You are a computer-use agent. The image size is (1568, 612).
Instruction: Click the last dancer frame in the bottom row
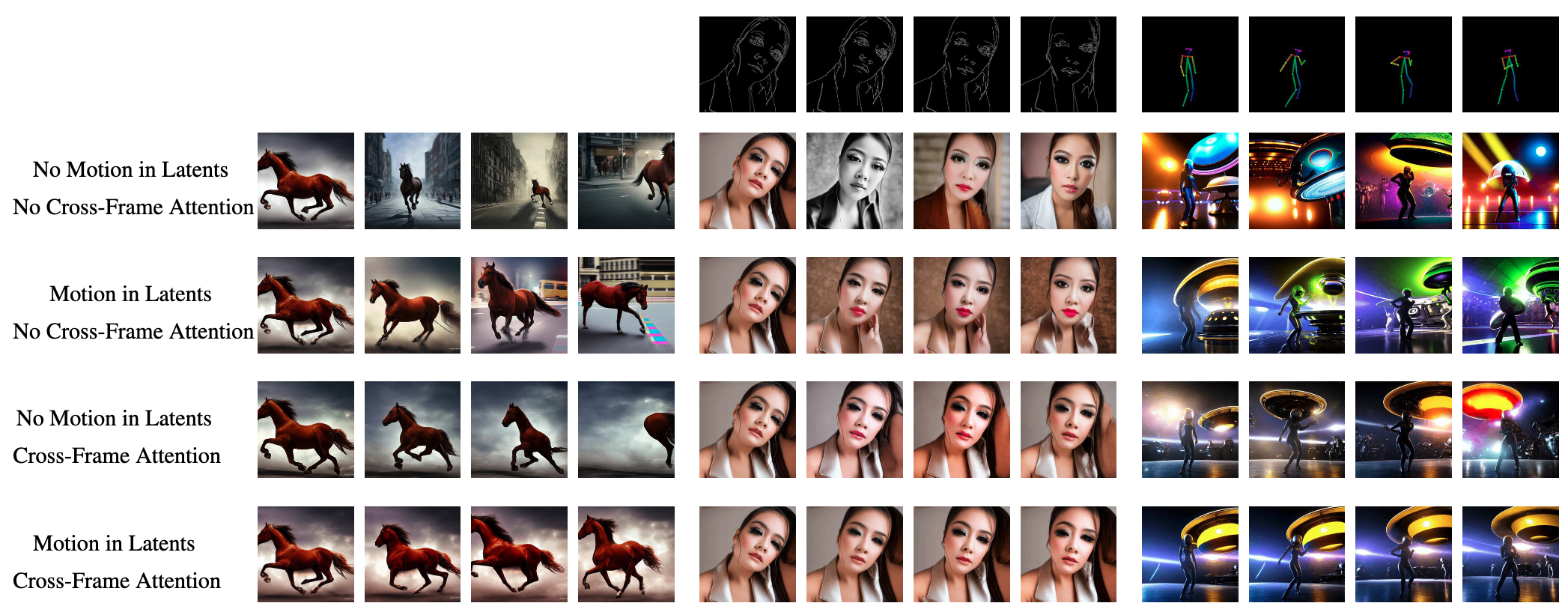(x=1510, y=554)
